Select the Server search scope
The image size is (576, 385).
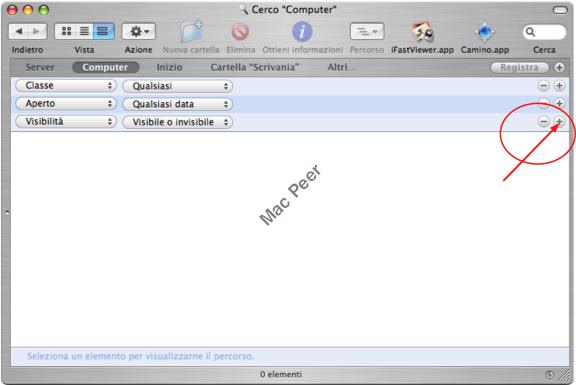40,67
